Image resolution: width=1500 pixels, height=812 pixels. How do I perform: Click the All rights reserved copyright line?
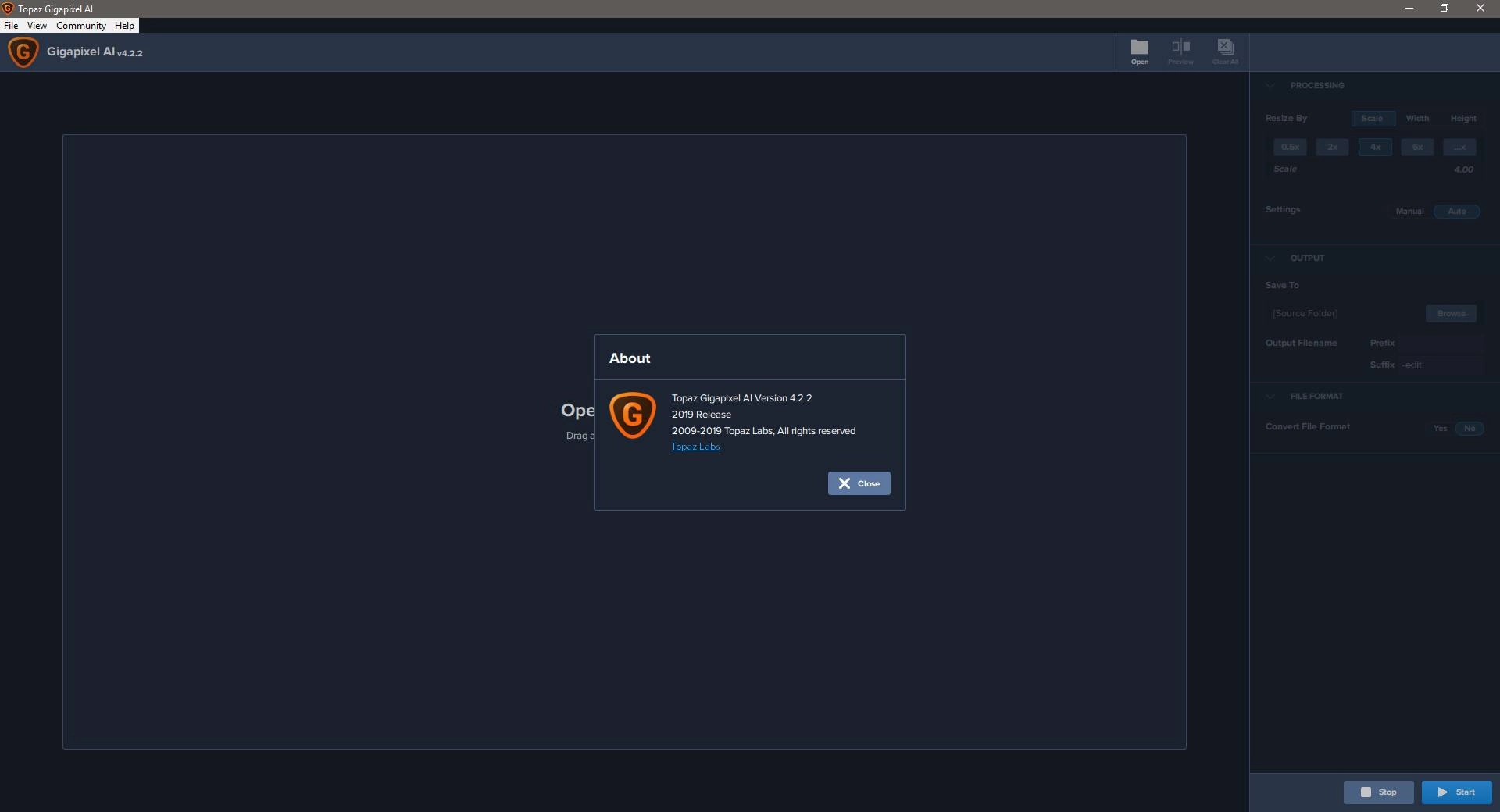(763, 431)
